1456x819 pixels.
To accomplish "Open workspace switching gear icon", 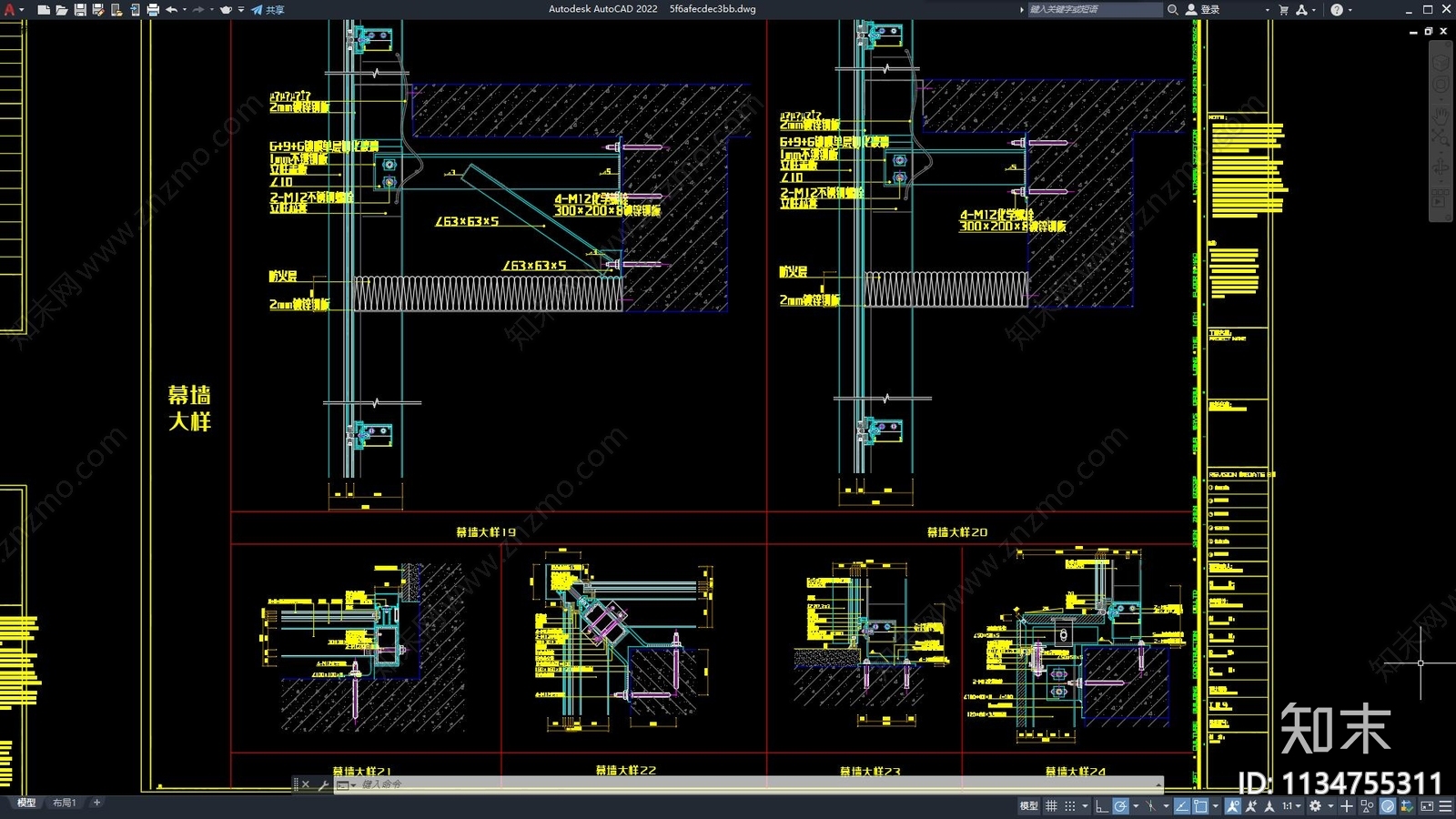I will click(x=1315, y=806).
